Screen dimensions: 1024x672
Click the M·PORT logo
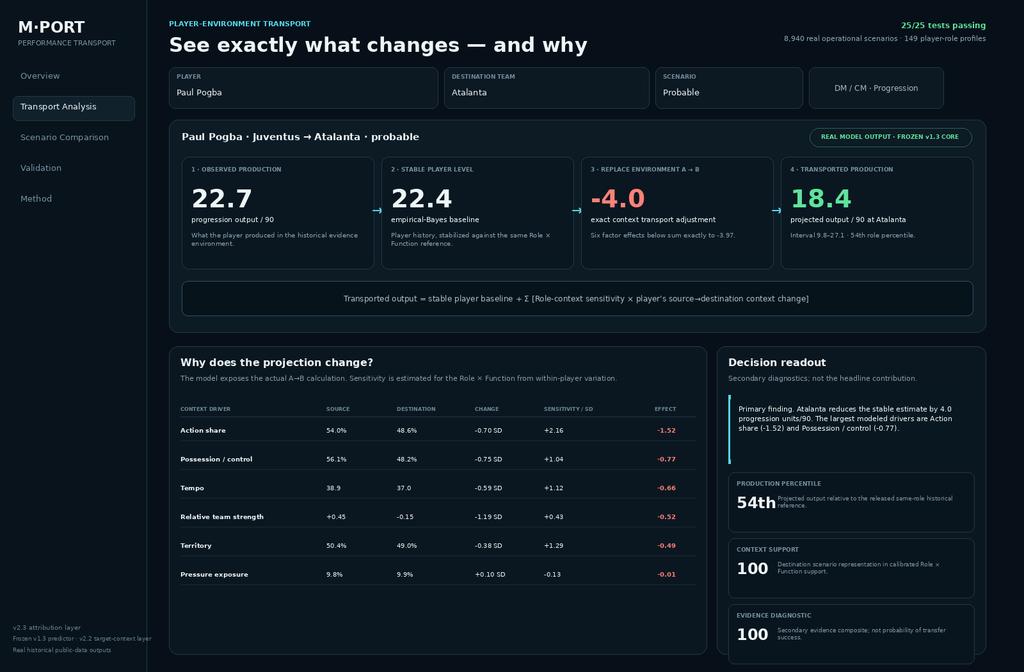[52, 27]
